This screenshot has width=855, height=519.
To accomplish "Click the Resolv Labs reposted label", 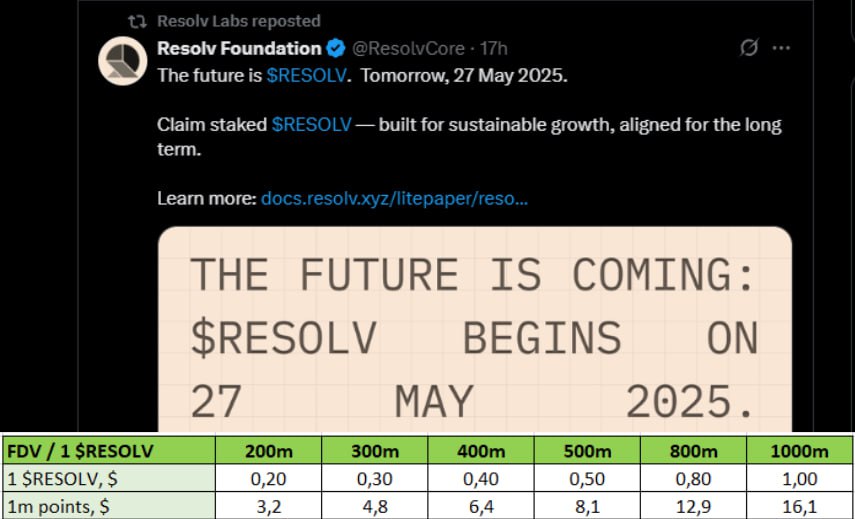I will [238, 21].
